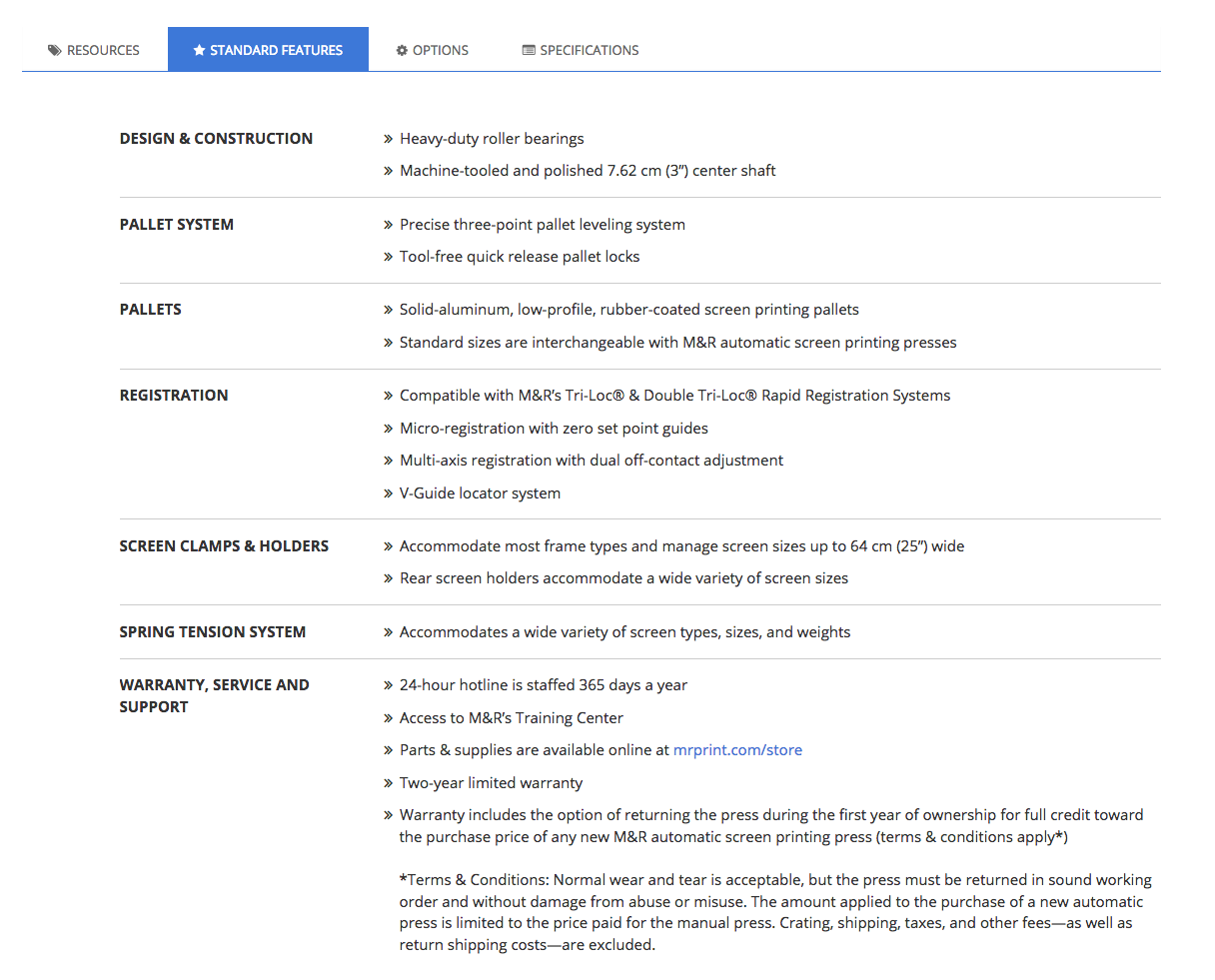The height and width of the screenshot is (980, 1215).
Task: Click the Tri-Loc Rapid Registration Systems line
Action: coord(675,396)
